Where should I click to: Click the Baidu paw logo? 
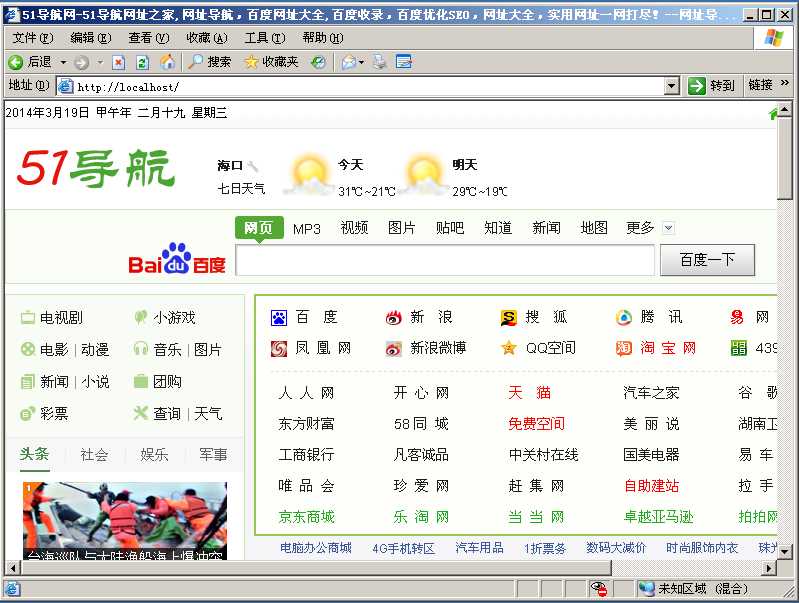pyautogui.click(x=176, y=258)
